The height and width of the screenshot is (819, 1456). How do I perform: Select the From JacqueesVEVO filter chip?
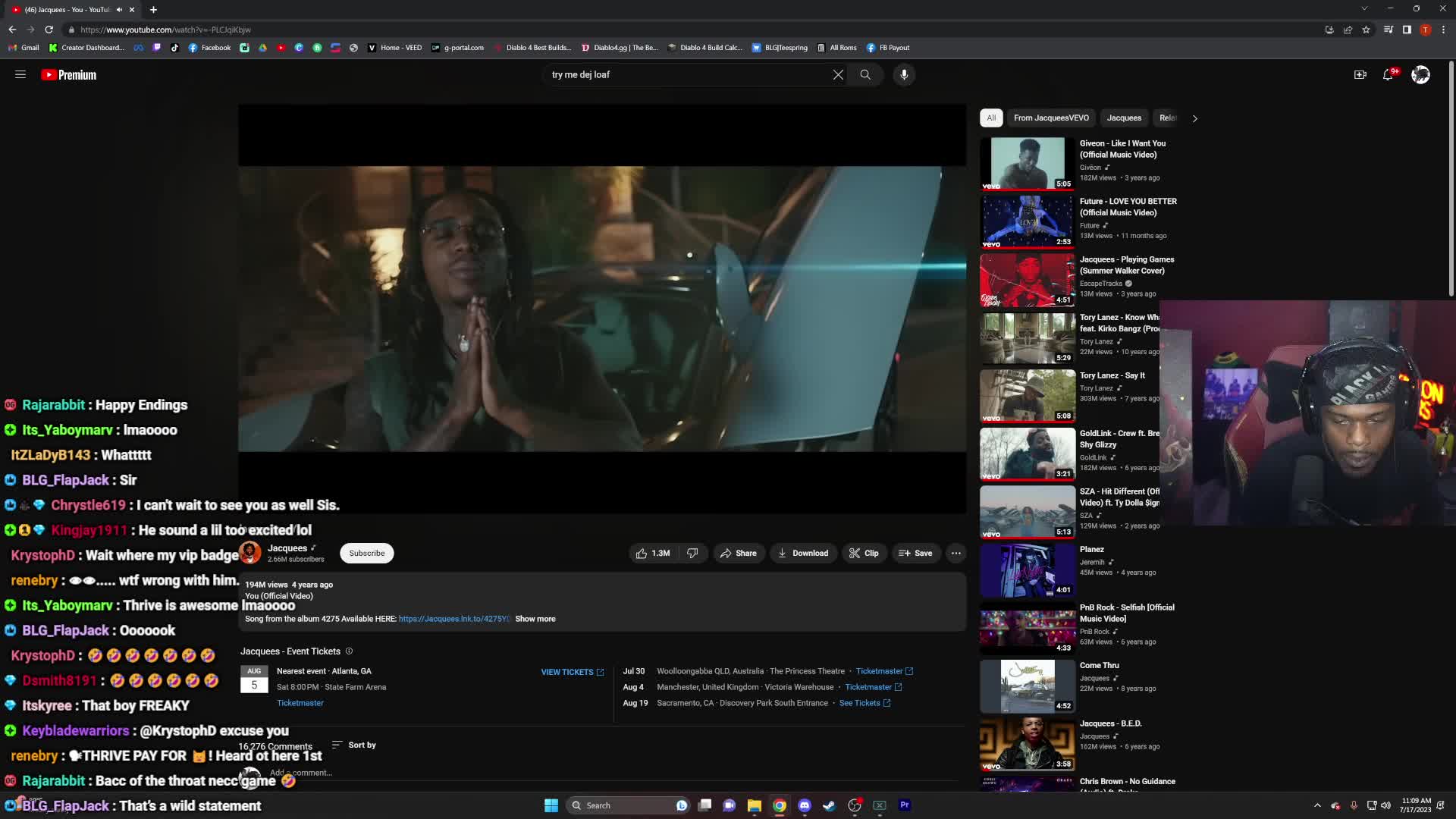[x=1051, y=118]
